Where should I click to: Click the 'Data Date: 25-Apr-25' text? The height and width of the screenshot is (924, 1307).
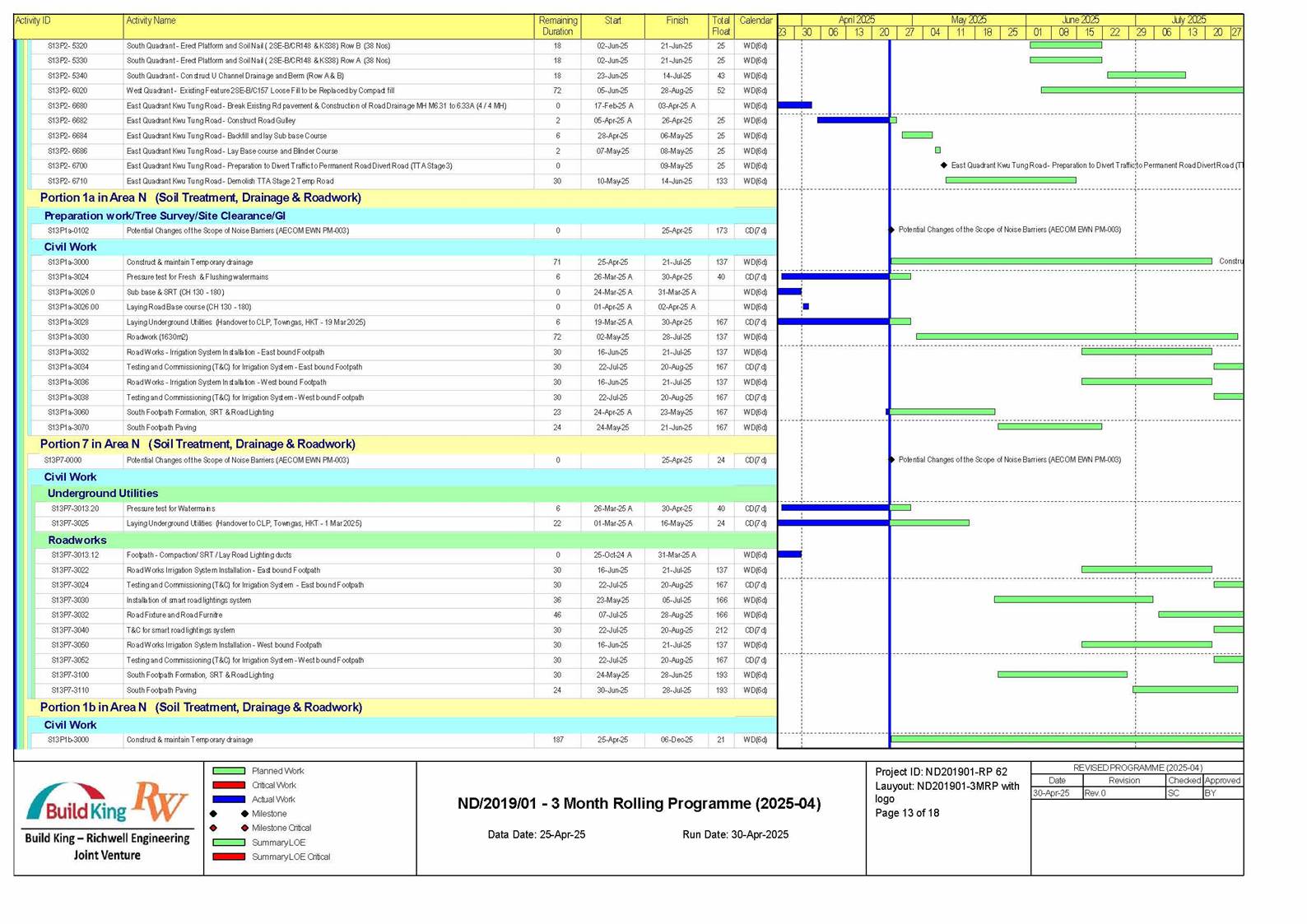(537, 834)
